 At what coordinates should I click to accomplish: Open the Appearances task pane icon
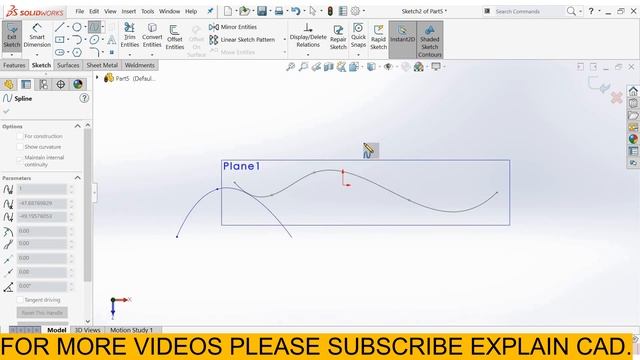click(x=633, y=139)
